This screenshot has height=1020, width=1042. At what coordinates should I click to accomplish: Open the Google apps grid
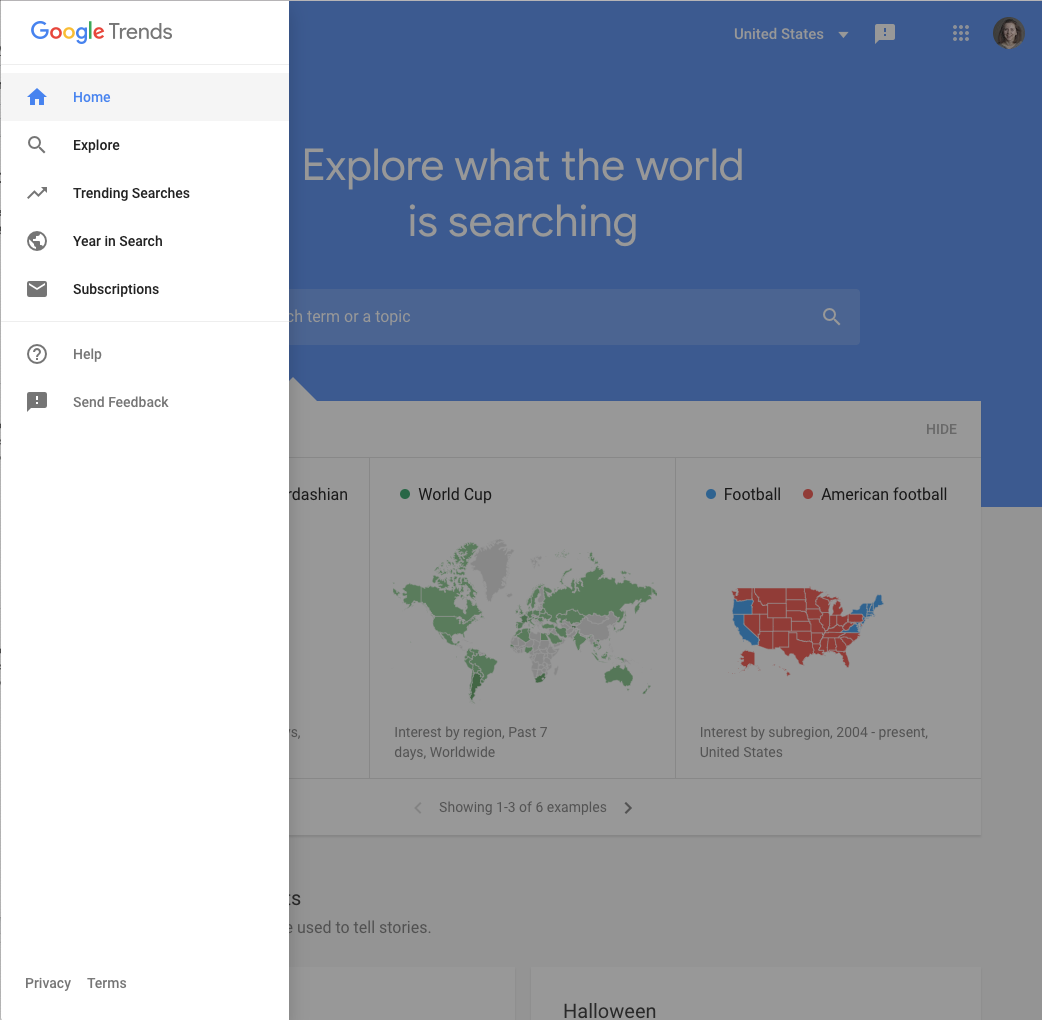(960, 33)
